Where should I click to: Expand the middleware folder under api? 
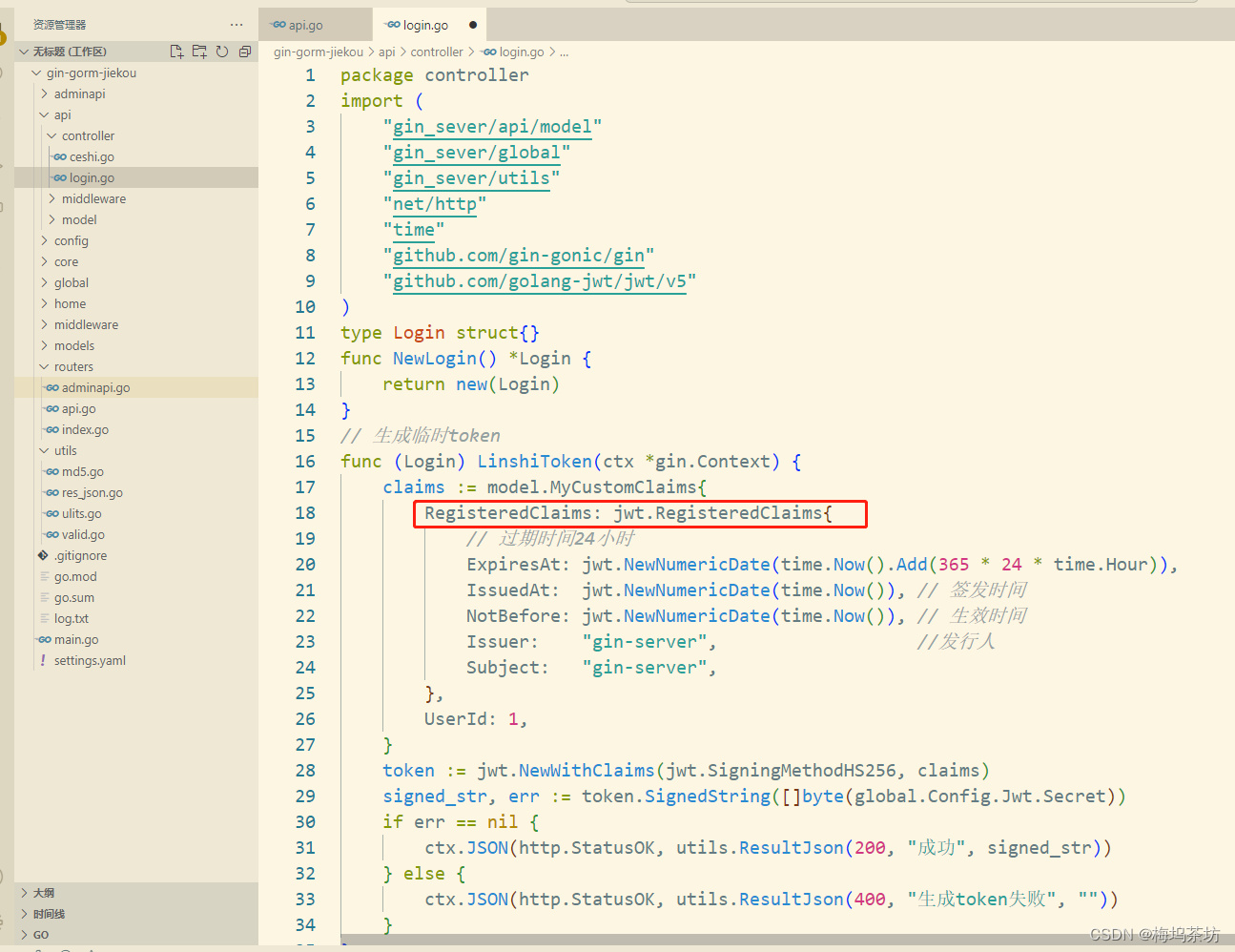click(x=96, y=198)
